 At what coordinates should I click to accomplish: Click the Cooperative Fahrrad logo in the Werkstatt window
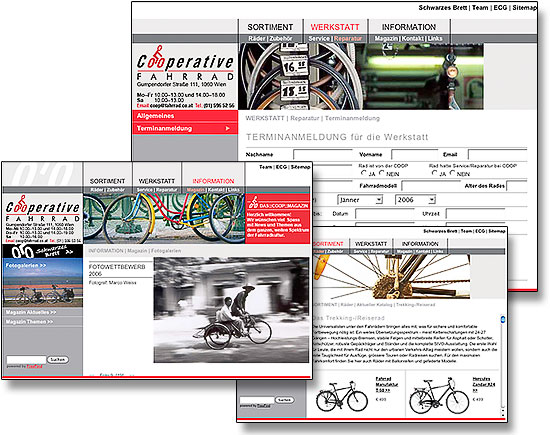tap(185, 63)
